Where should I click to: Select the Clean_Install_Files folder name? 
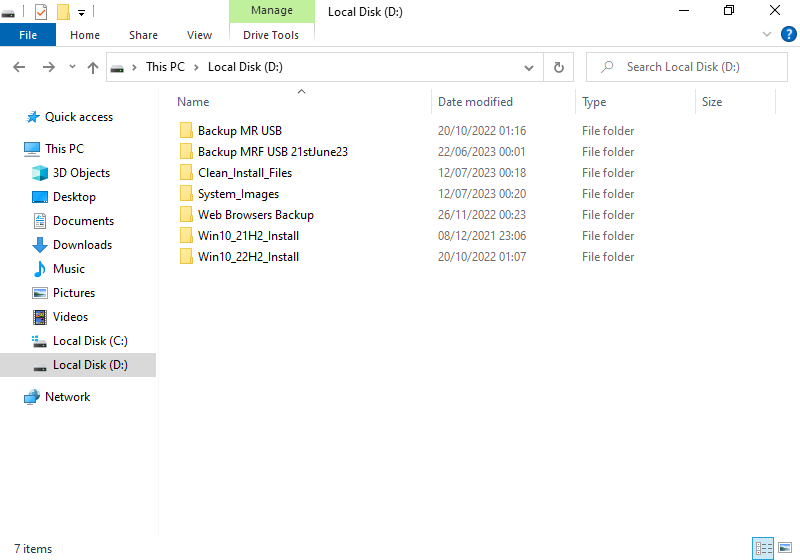tap(245, 172)
